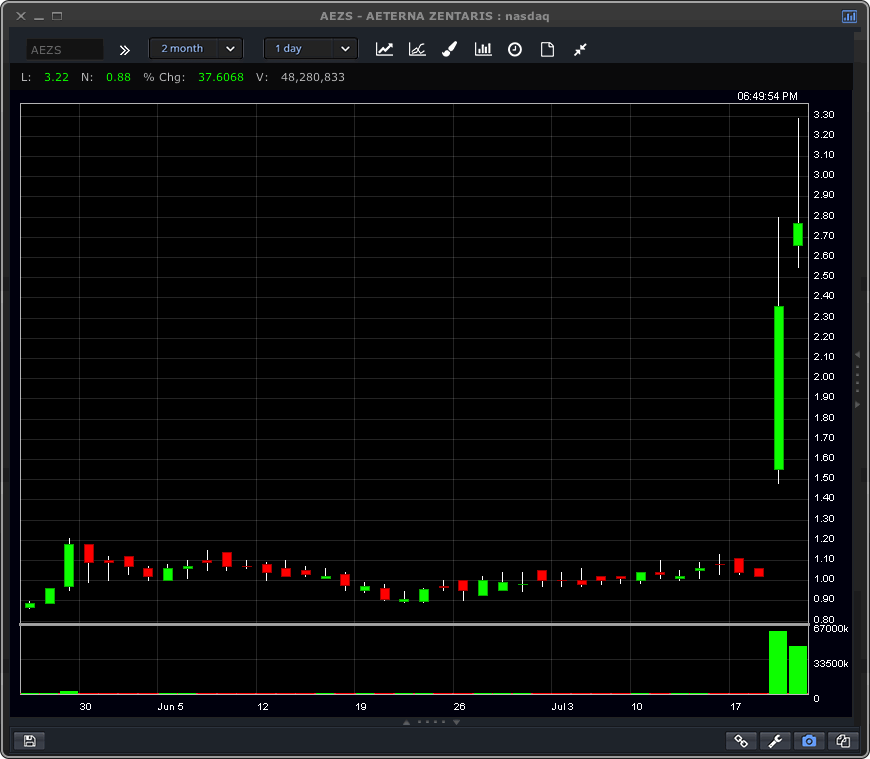This screenshot has height=759, width=870.
Task: Open the technical studies indicator icon
Action: click(417, 49)
